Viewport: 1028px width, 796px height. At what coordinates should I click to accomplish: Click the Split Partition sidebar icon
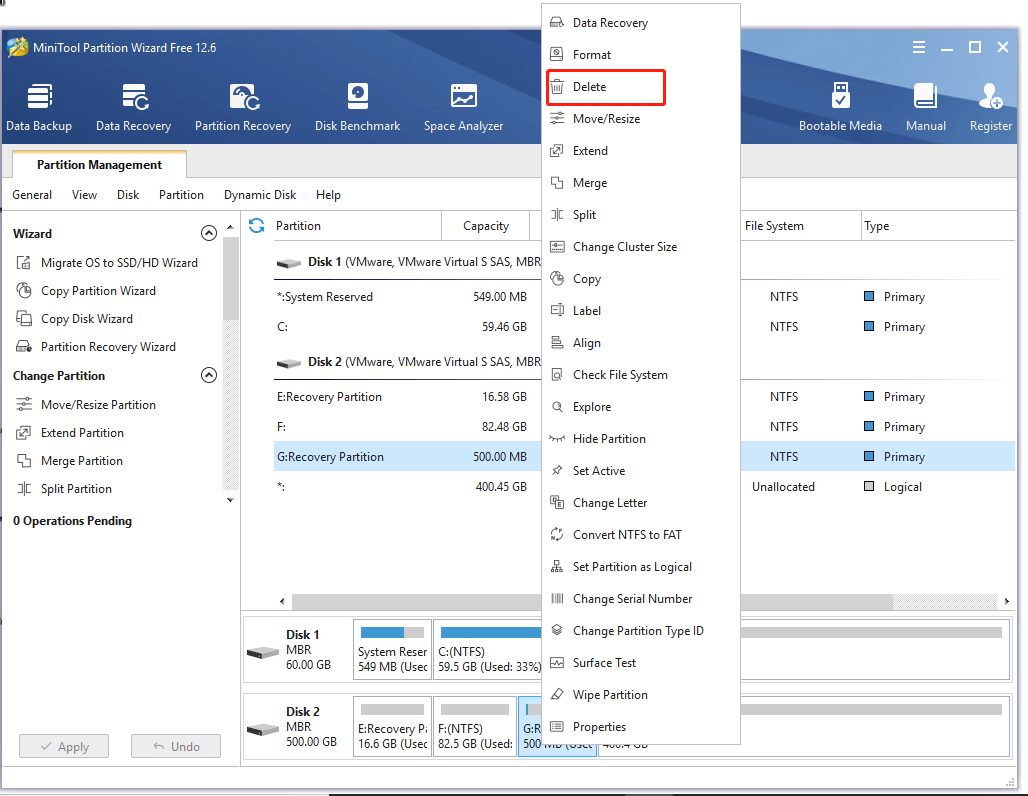(x=24, y=488)
